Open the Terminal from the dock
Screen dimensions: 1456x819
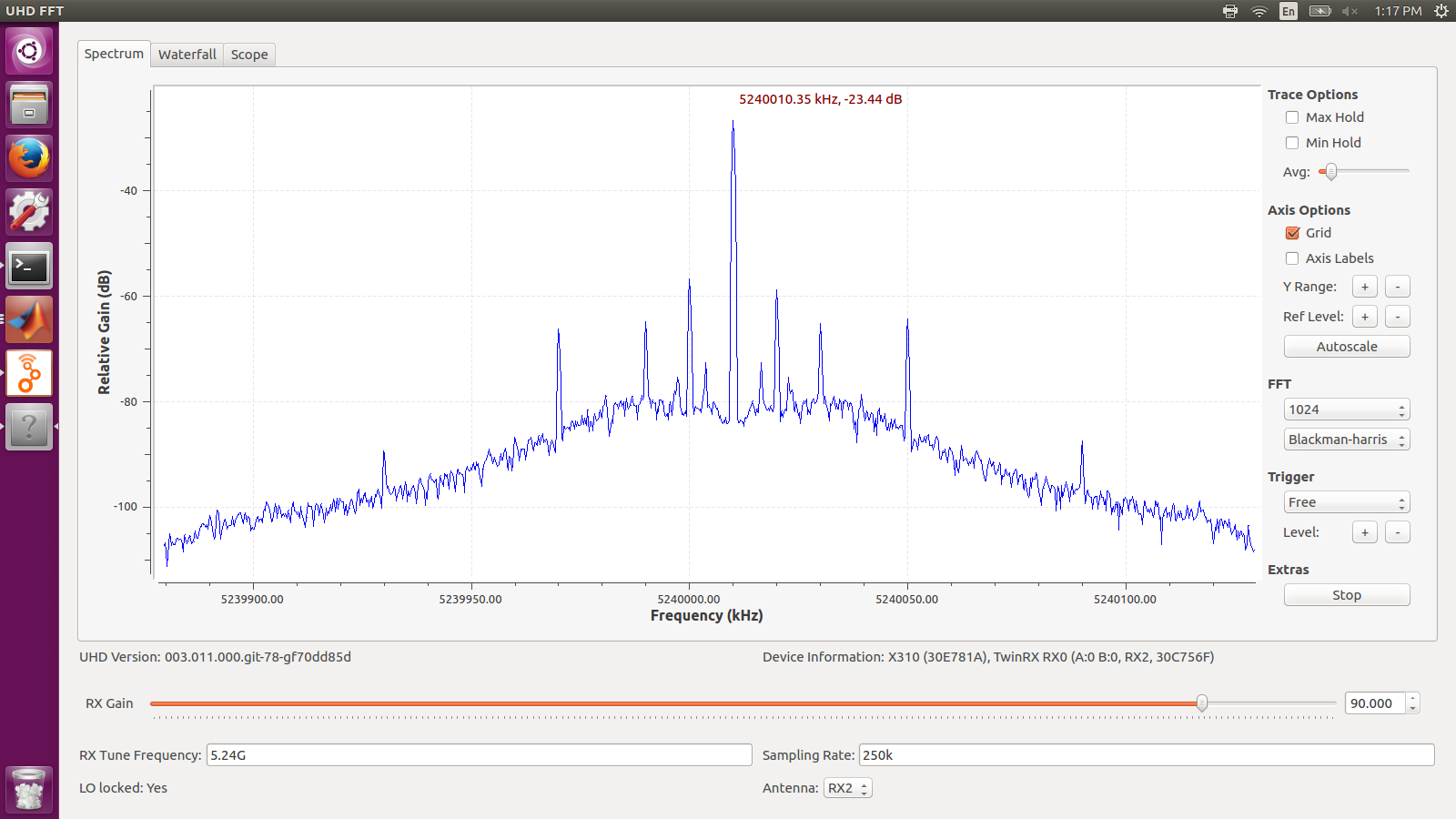[x=29, y=267]
